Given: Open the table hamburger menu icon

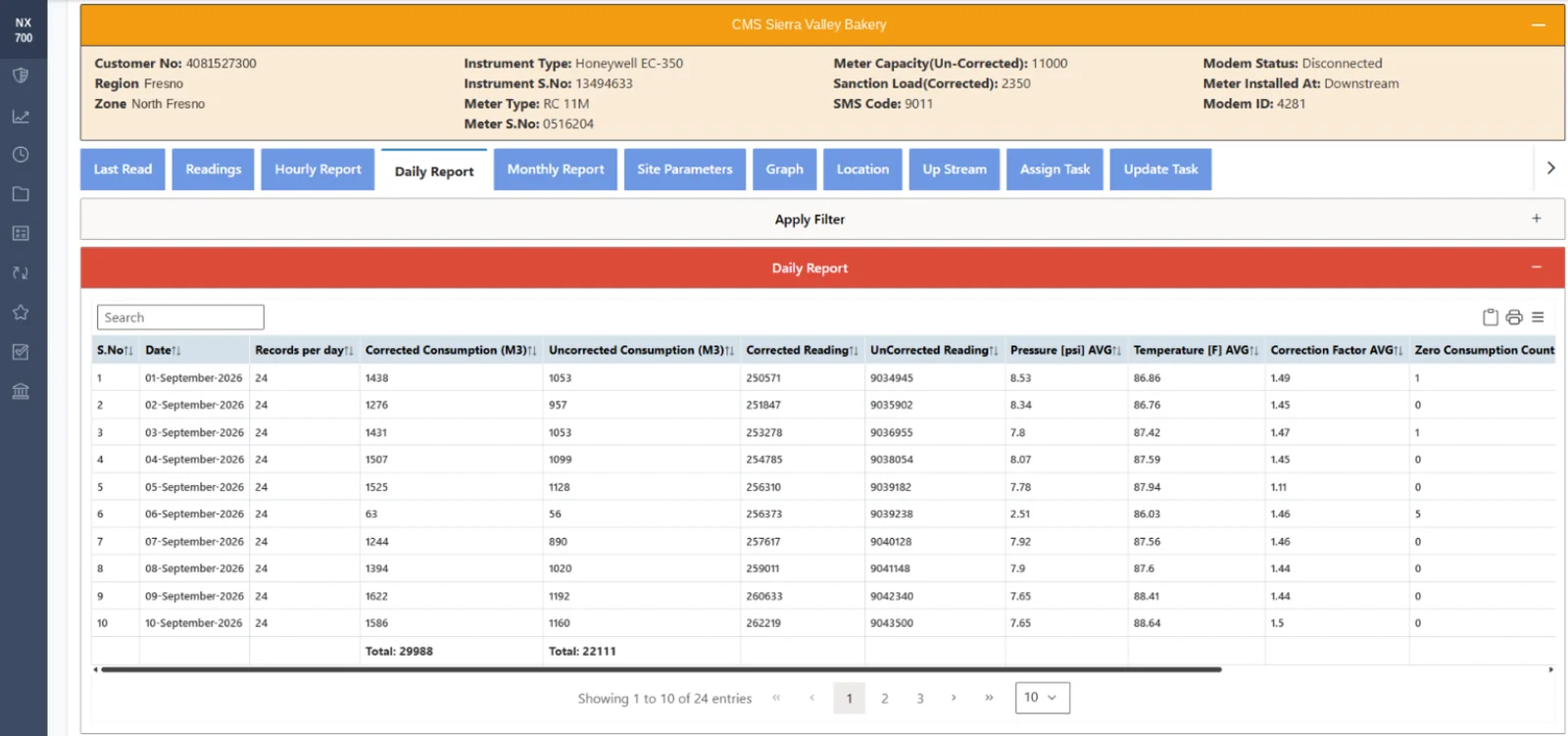Looking at the screenshot, I should 1538,318.
